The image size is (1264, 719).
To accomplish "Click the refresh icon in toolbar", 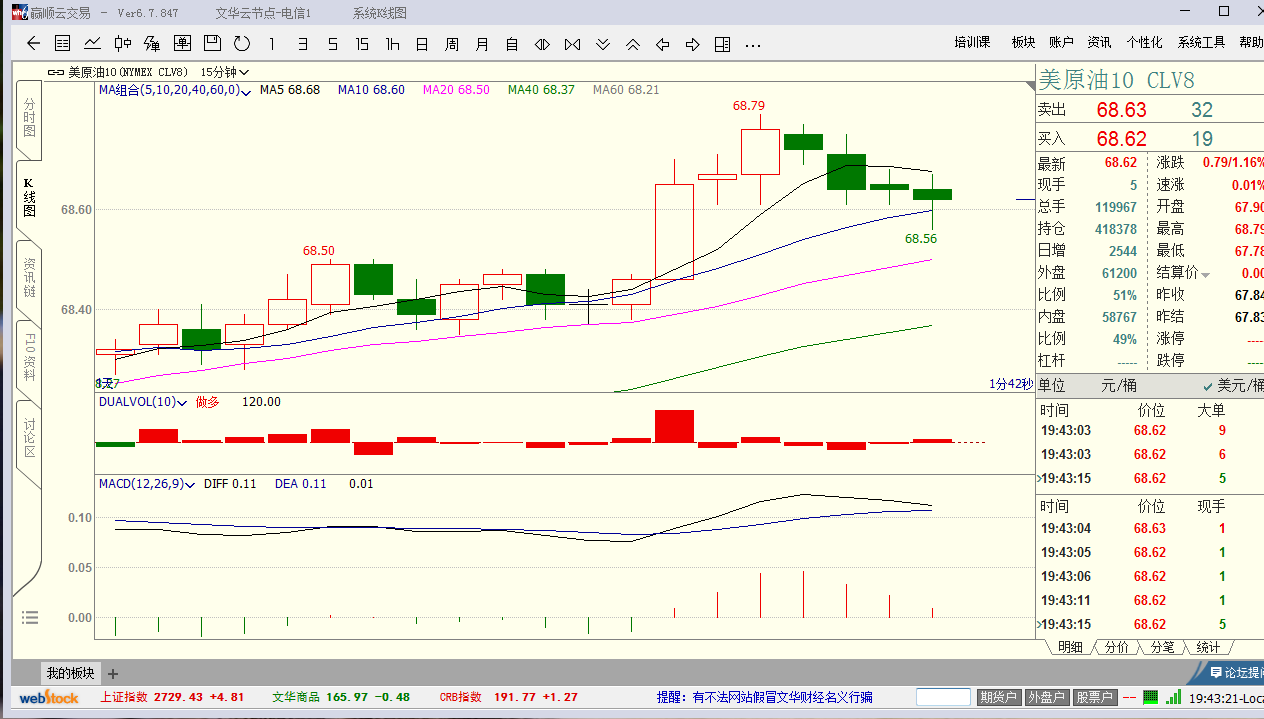I will tap(241, 44).
